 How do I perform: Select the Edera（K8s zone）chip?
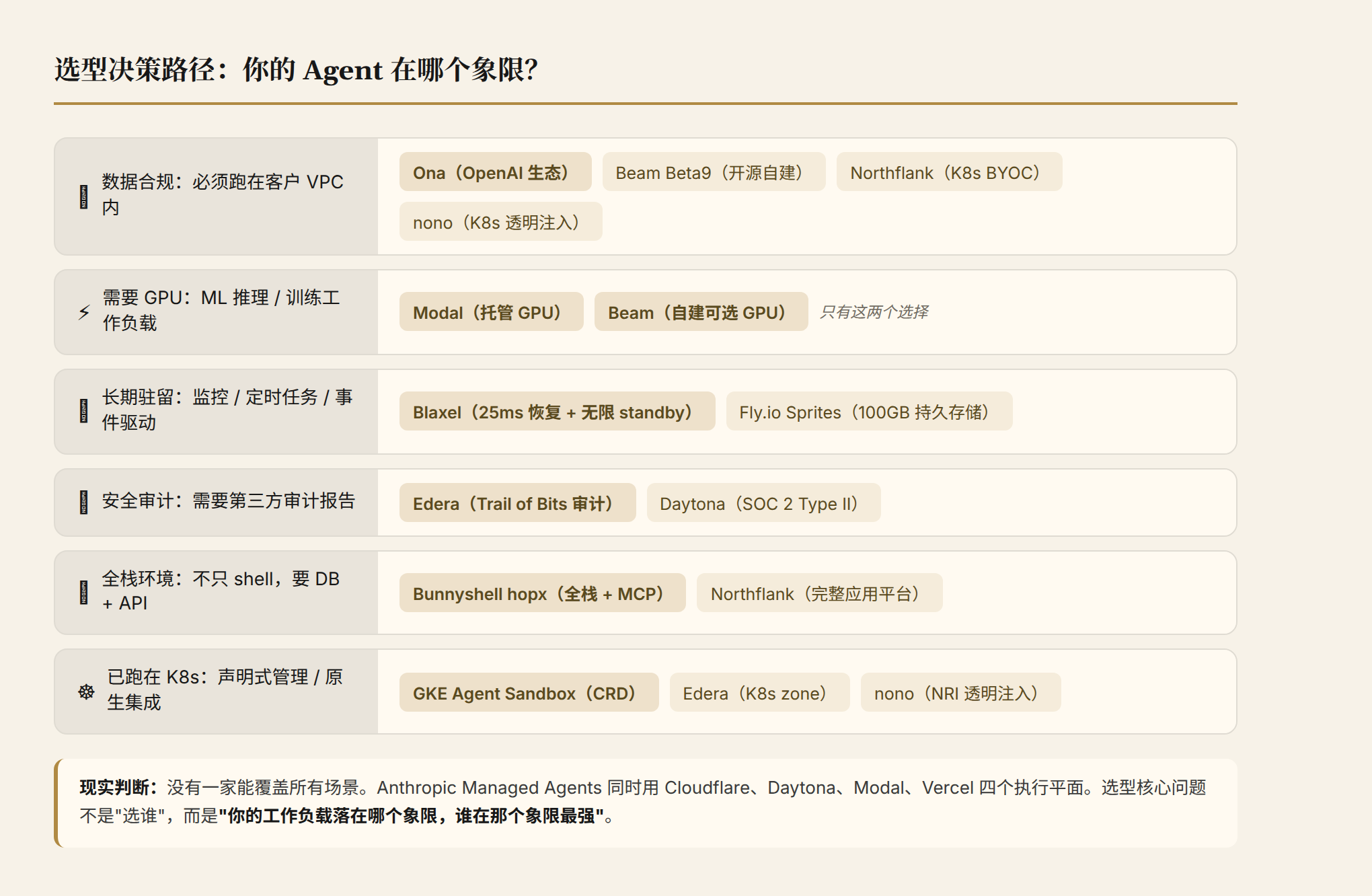click(759, 693)
